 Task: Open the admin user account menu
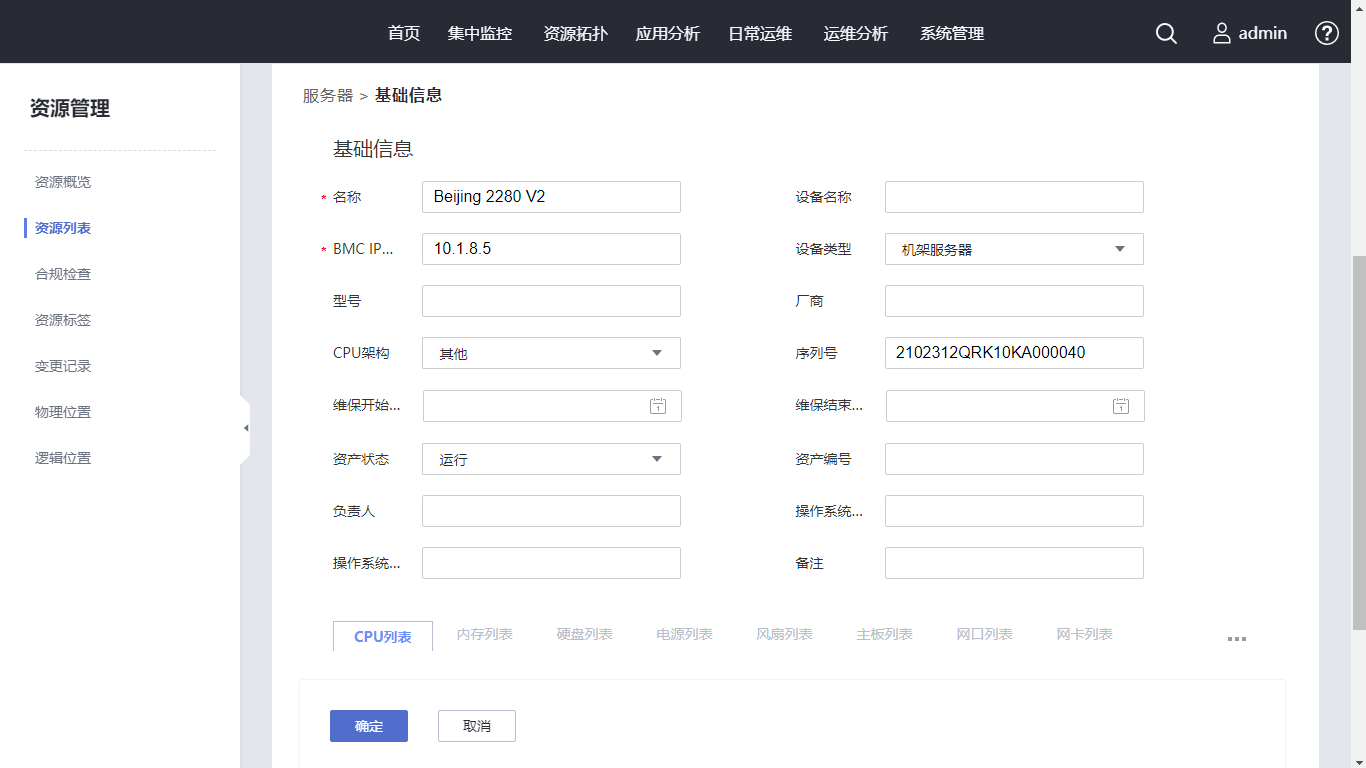pyautogui.click(x=1250, y=33)
